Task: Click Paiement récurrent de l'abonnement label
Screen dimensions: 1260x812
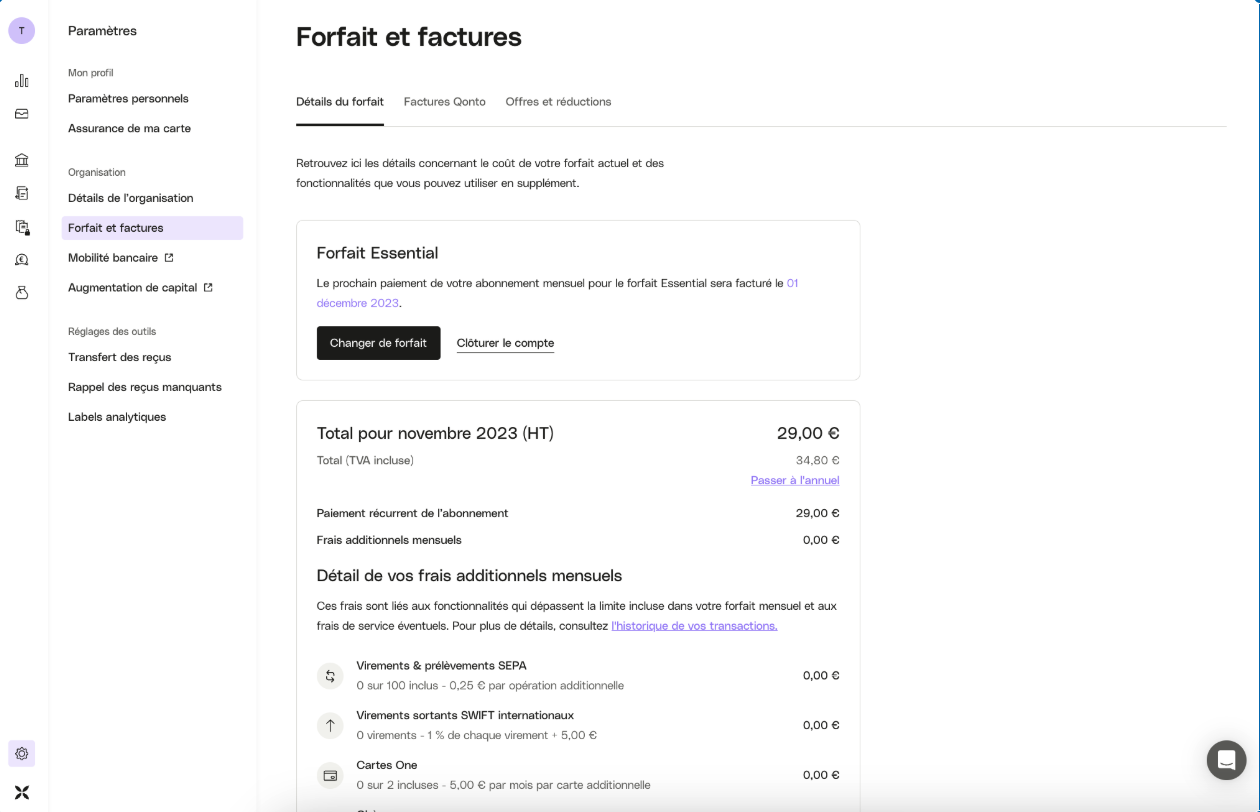Action: pos(412,513)
